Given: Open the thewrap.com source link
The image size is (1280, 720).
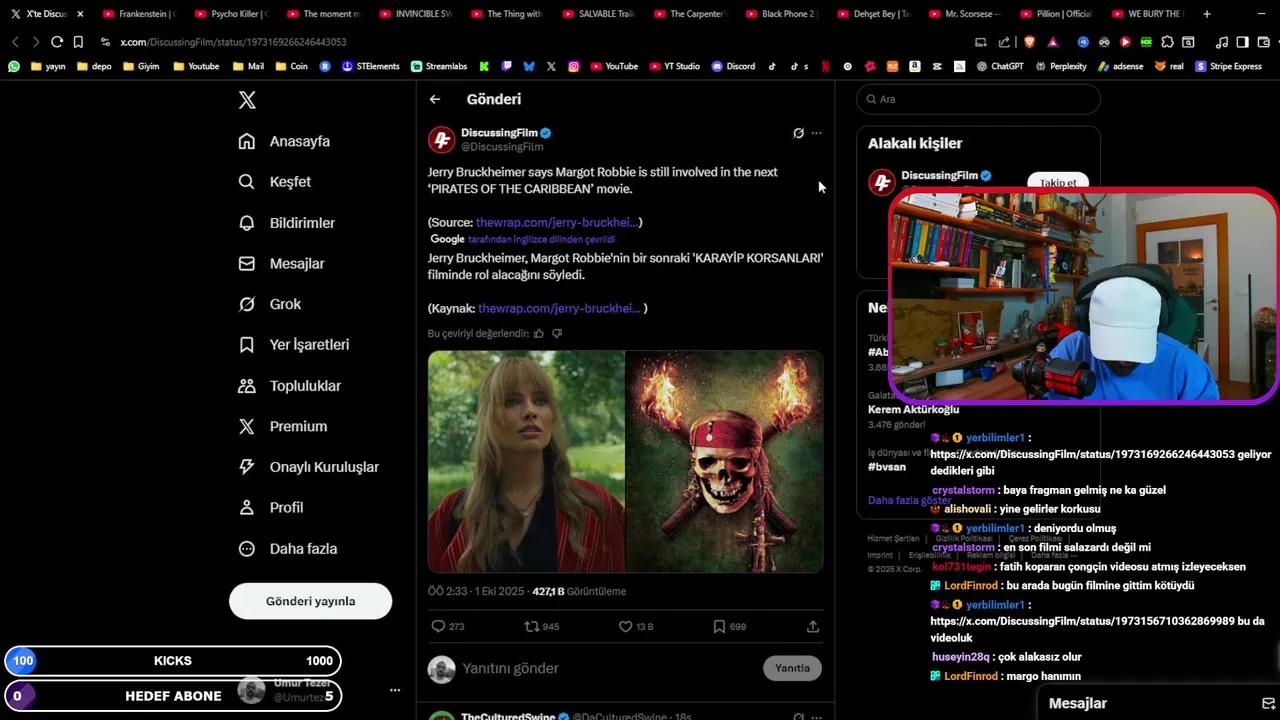Looking at the screenshot, I should [x=556, y=222].
